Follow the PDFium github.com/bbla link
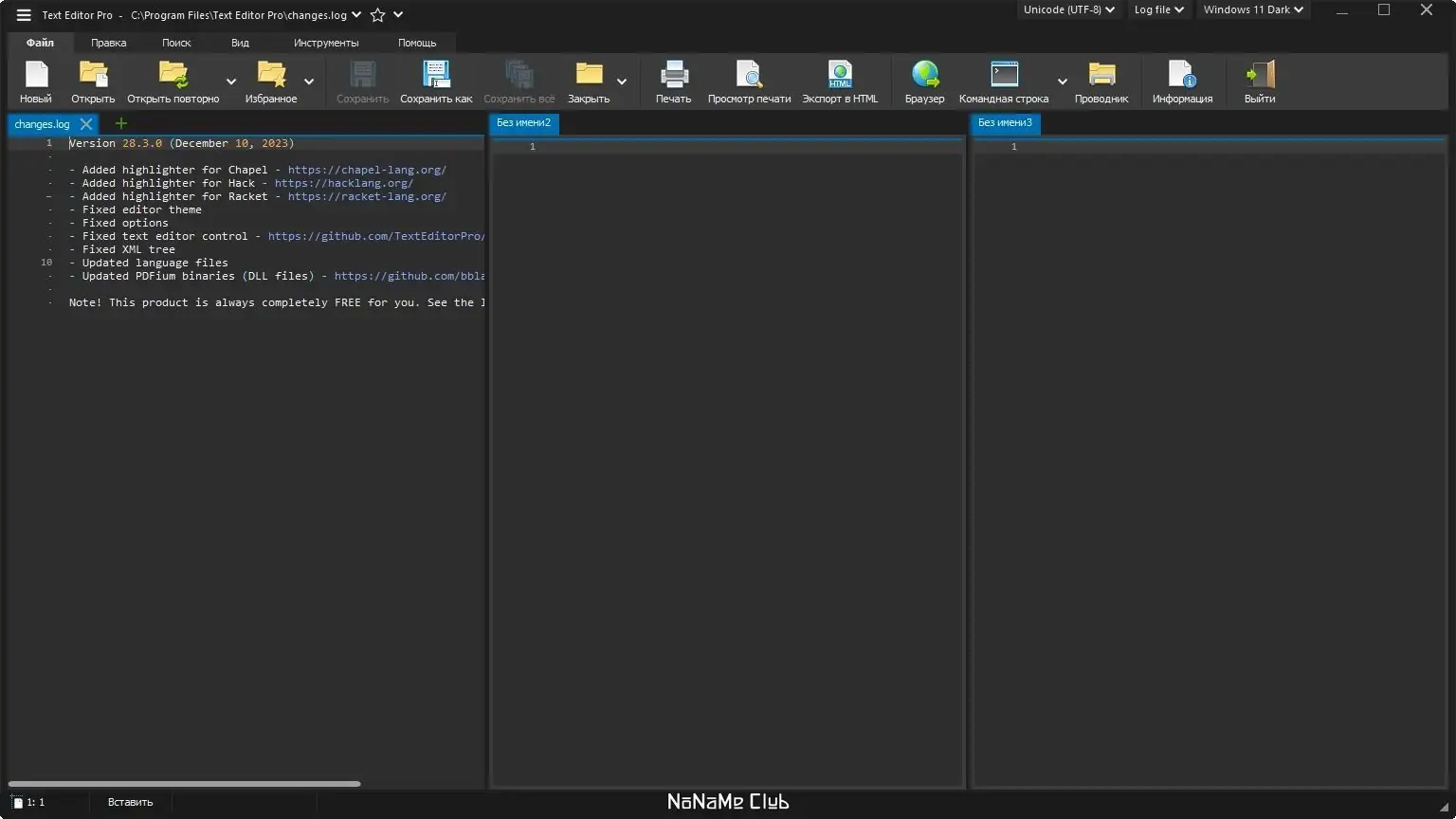This screenshot has width=1456, height=819. point(409,276)
